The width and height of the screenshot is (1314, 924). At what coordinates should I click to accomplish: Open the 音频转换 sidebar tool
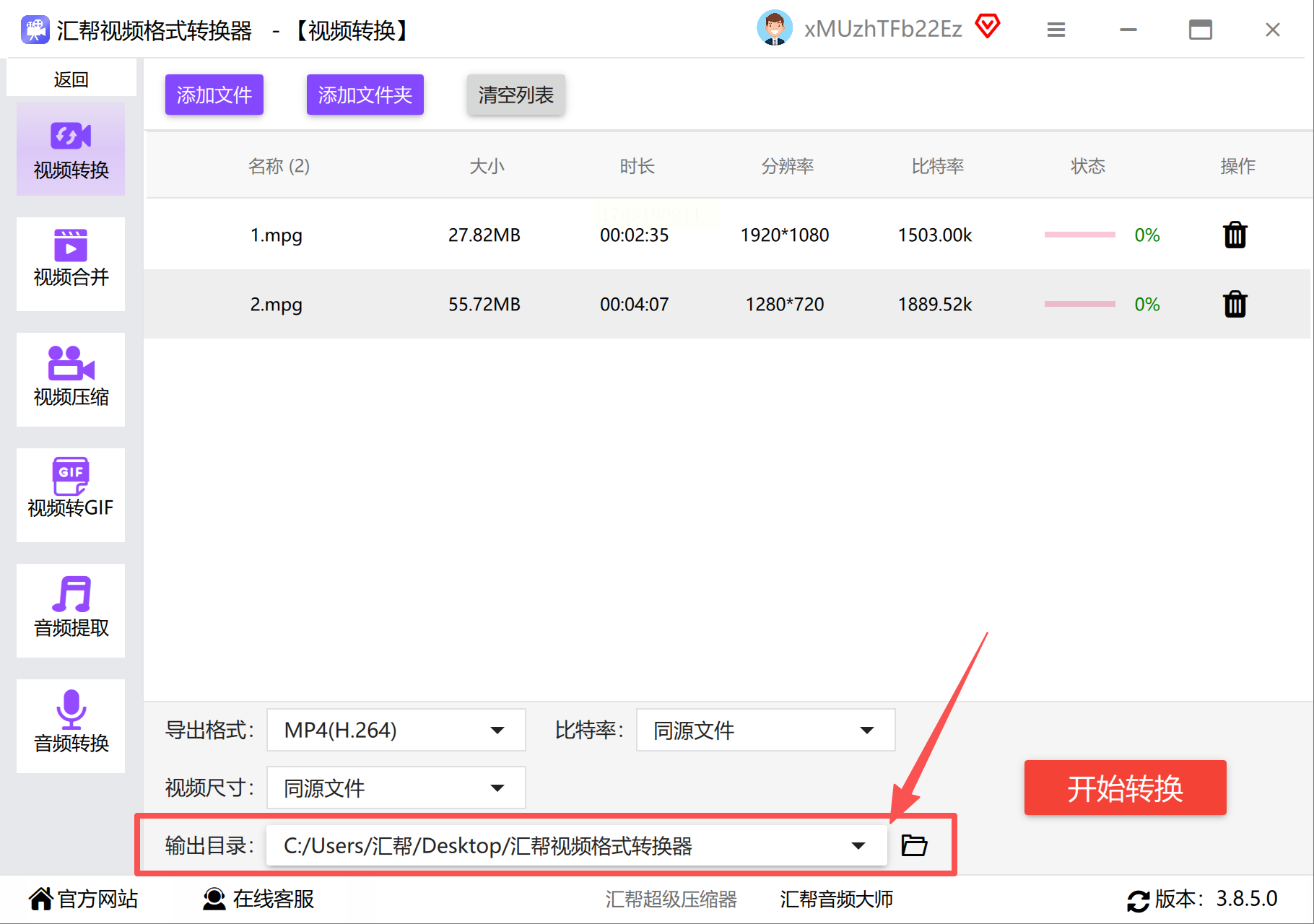point(71,726)
